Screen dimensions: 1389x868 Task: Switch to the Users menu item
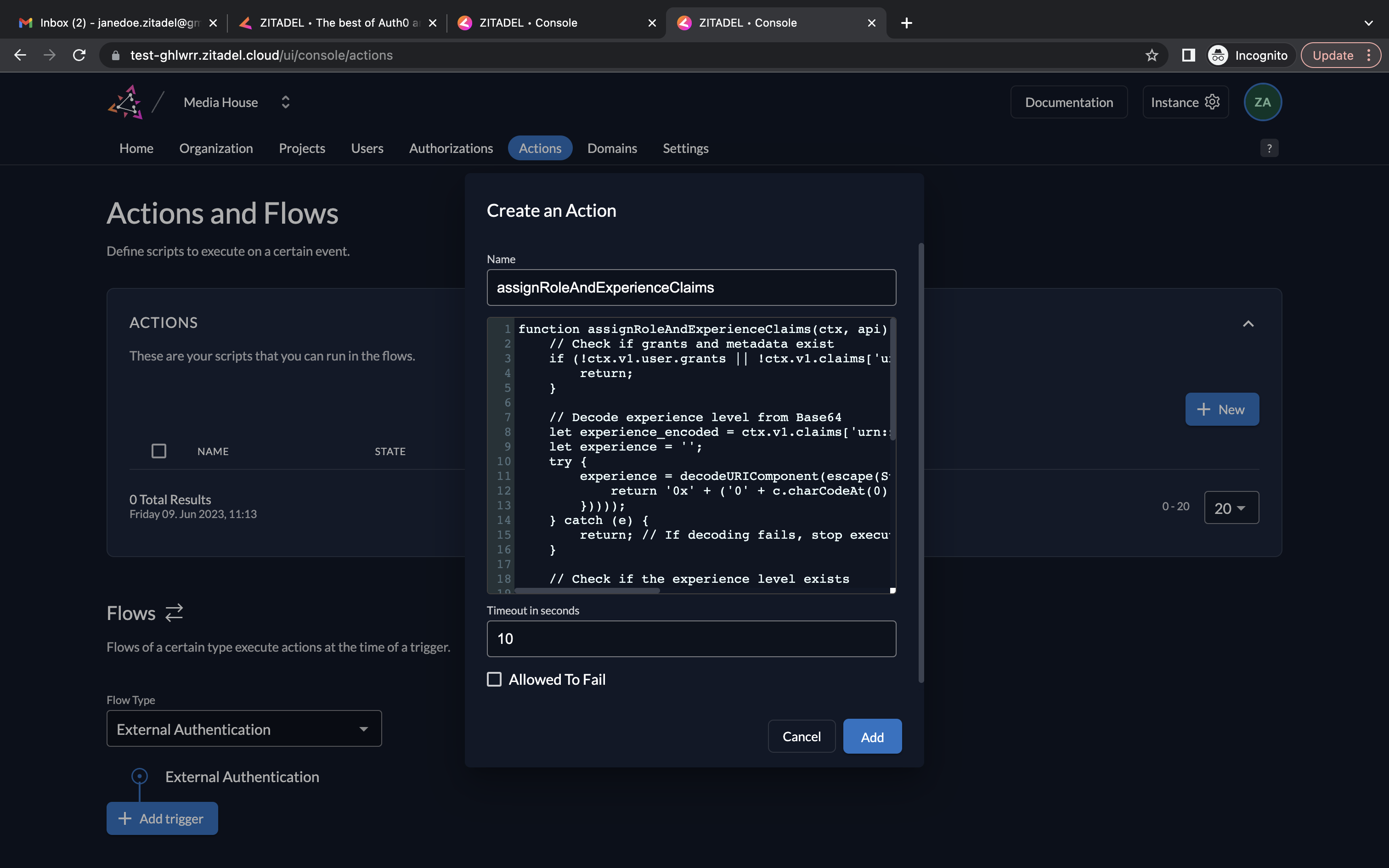[367, 148]
